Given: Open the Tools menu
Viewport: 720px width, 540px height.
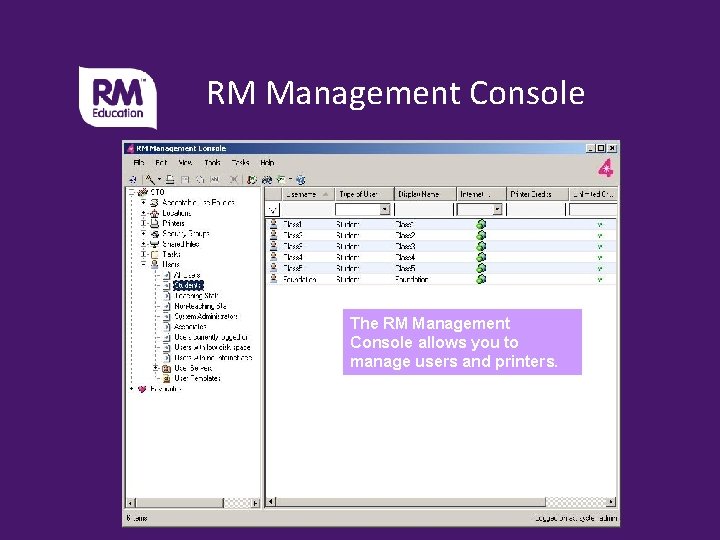Looking at the screenshot, I should click(212, 163).
